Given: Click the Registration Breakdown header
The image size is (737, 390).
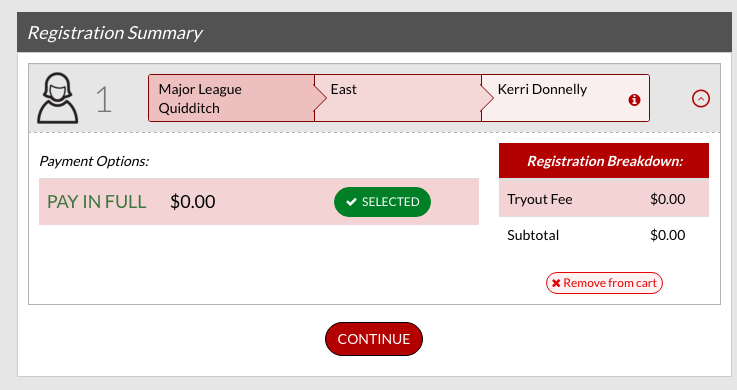Looking at the screenshot, I should [604, 161].
